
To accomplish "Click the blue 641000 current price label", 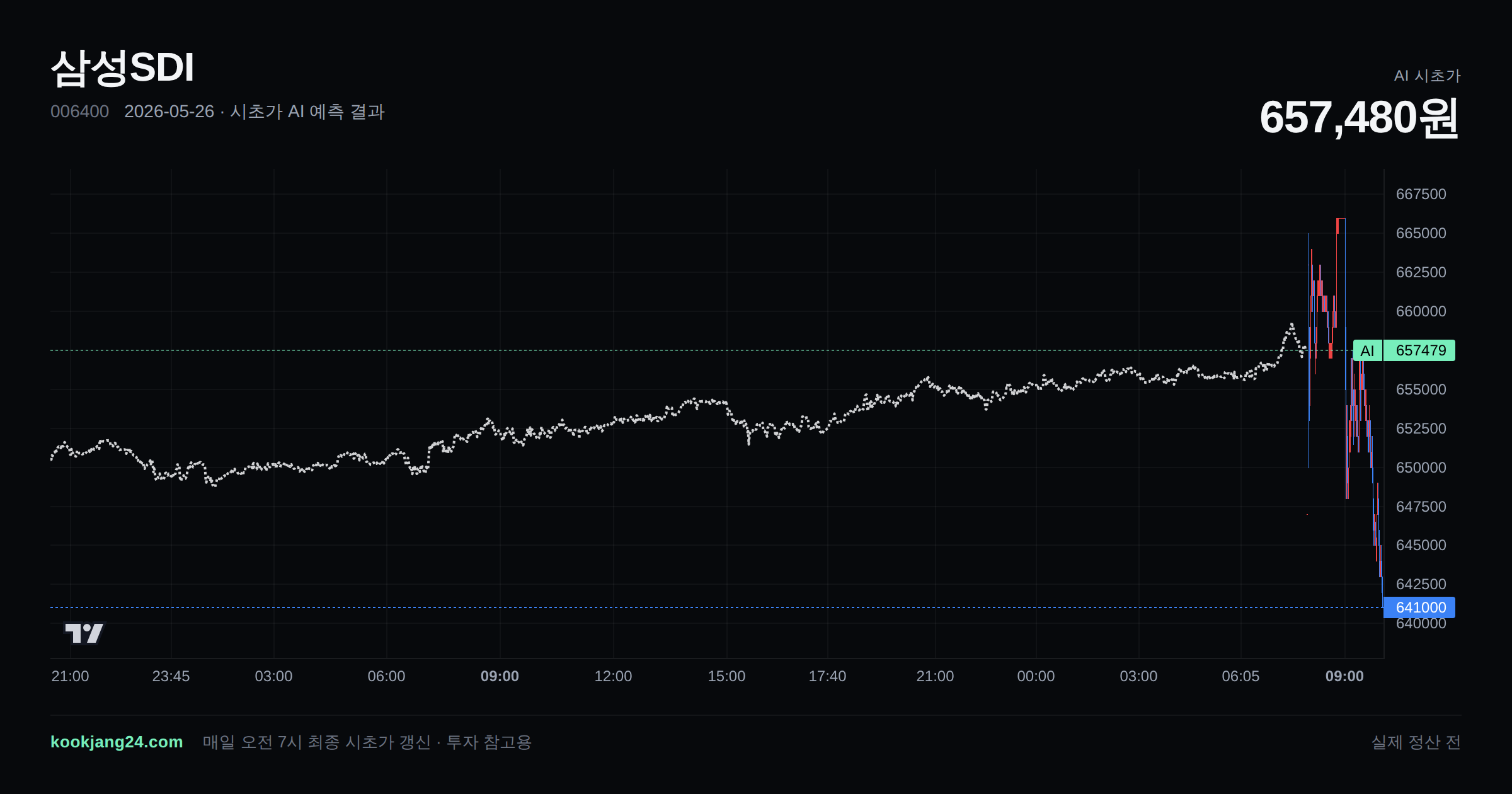I will click(1419, 607).
